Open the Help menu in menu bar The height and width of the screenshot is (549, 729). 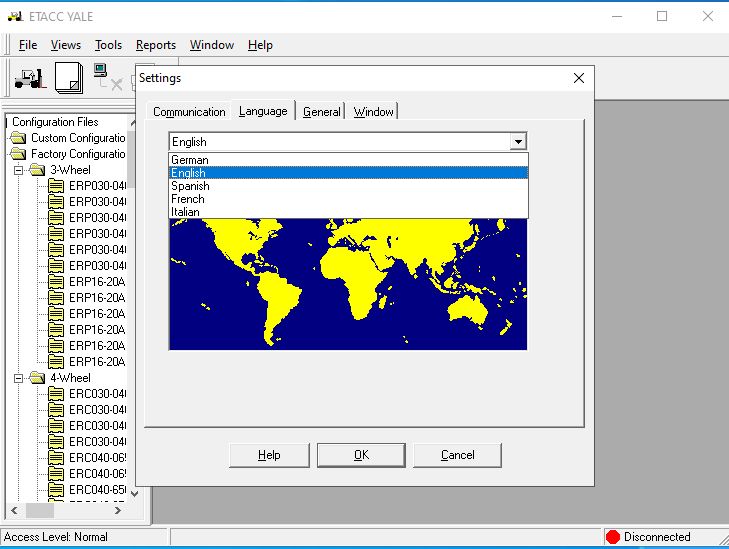[260, 45]
